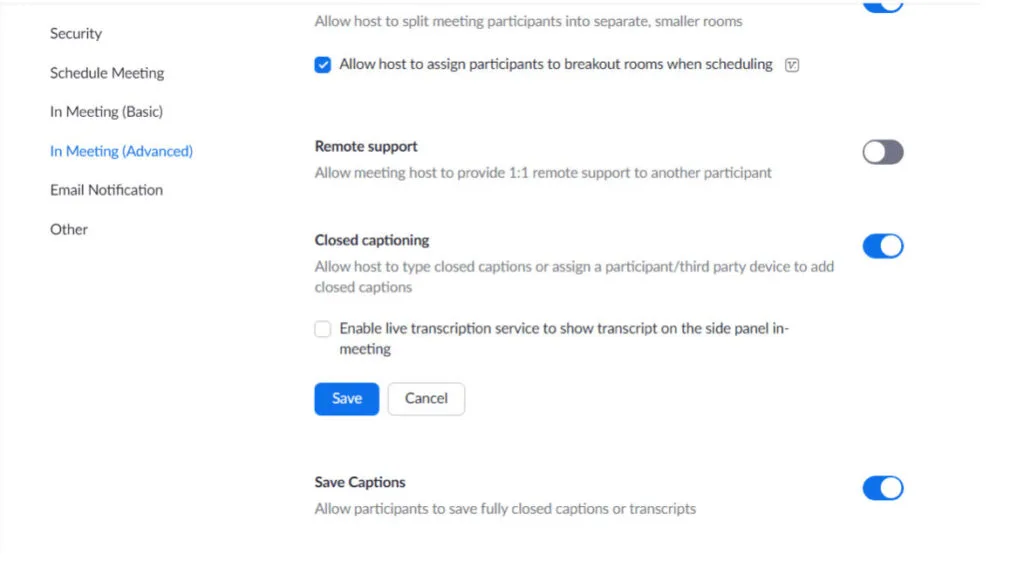Disable the Closed captioning toggle

click(x=882, y=246)
